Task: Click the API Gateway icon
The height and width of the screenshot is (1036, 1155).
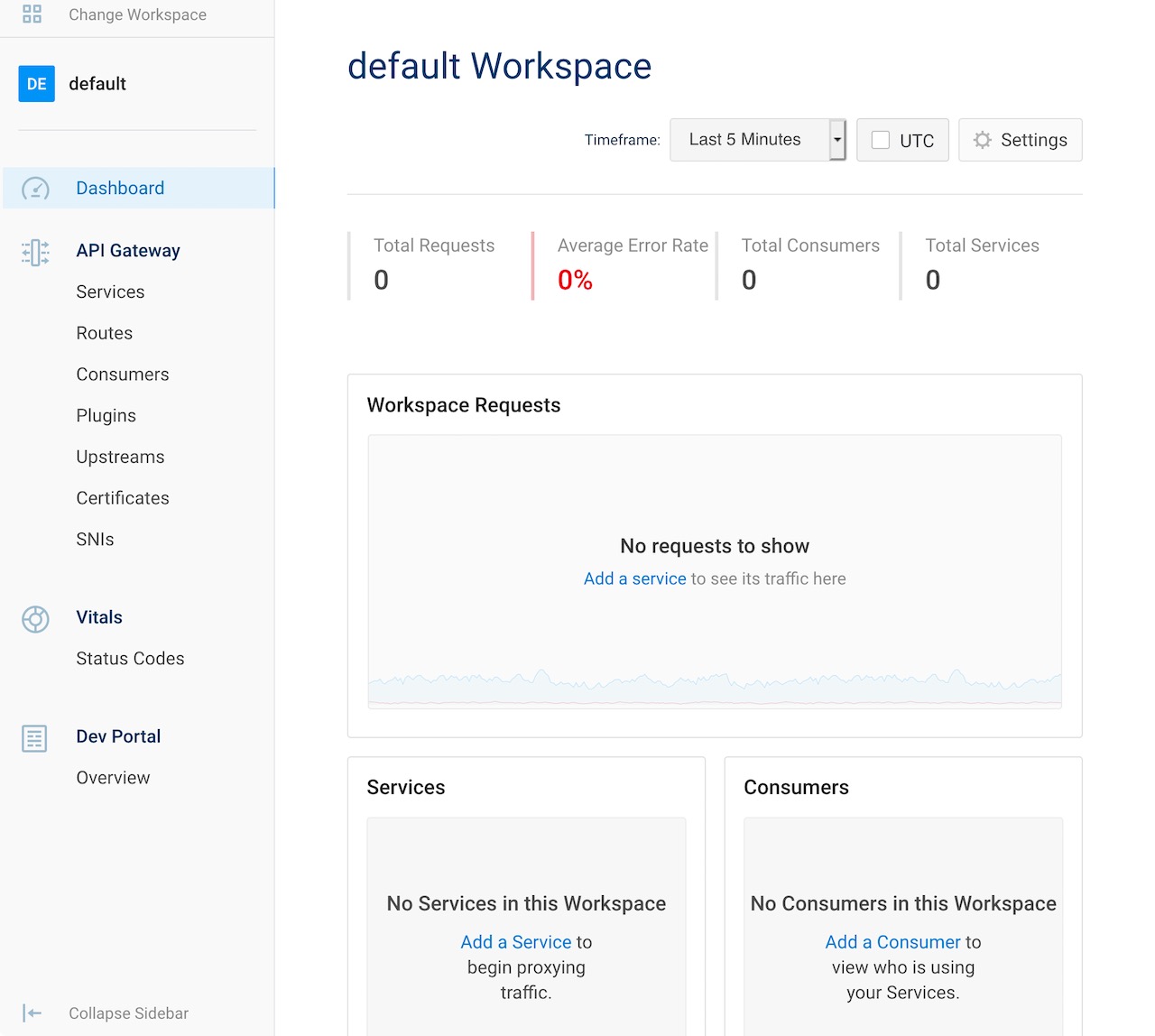Action: coord(35,252)
